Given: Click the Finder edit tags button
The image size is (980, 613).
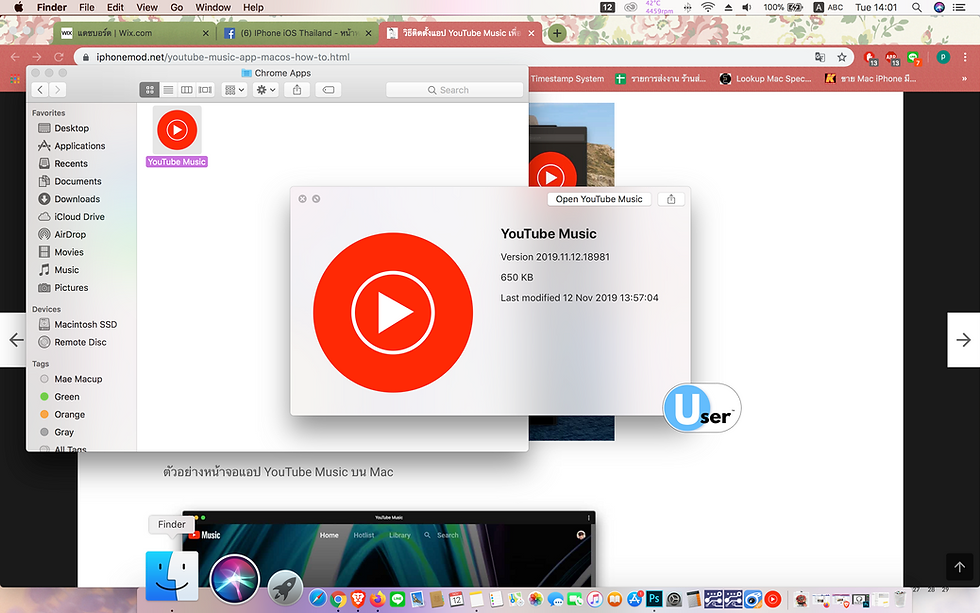Looking at the screenshot, I should [x=328, y=90].
